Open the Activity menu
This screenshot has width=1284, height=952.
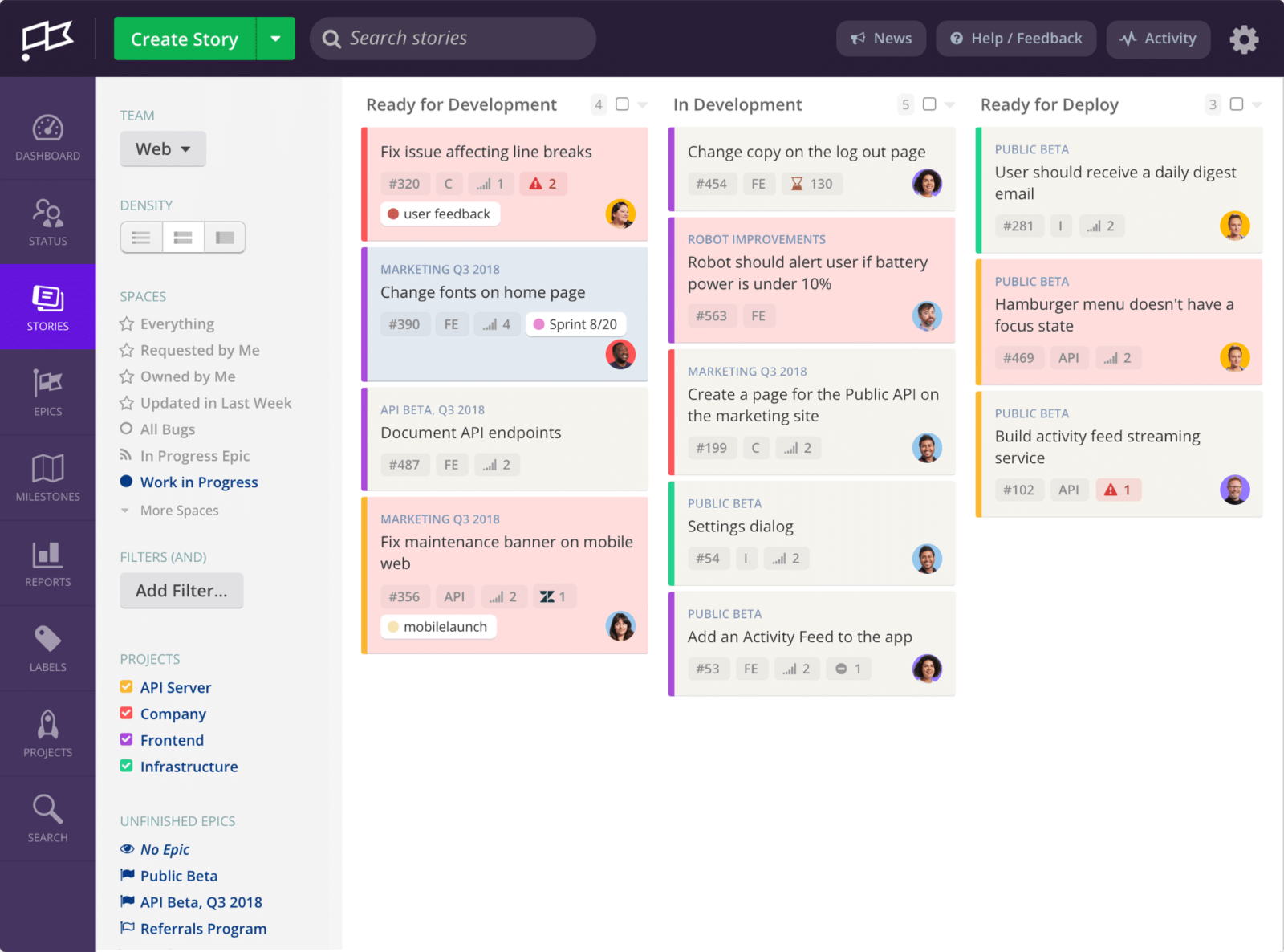click(x=1158, y=39)
